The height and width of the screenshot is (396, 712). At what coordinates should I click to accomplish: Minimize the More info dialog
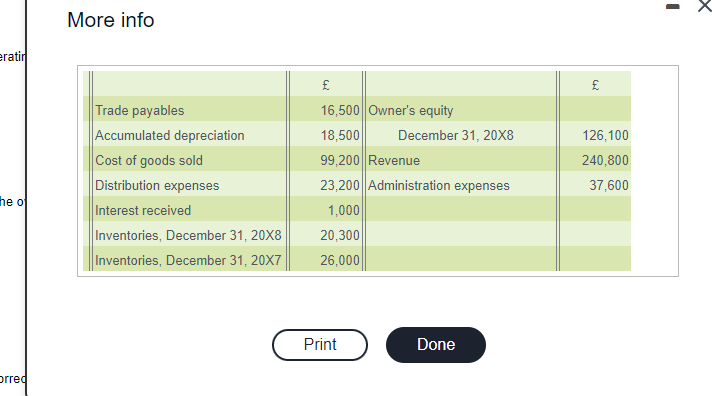673,6
